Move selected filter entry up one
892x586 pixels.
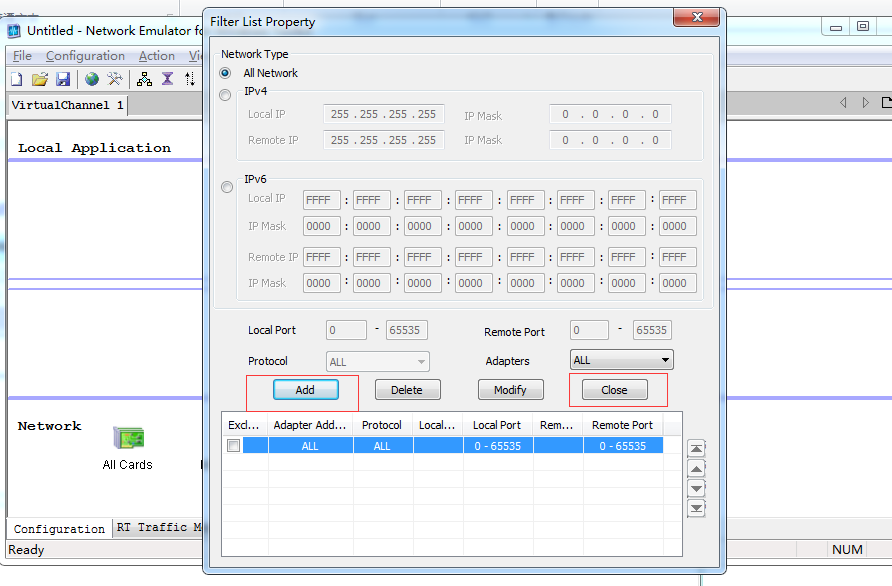pyautogui.click(x=696, y=469)
